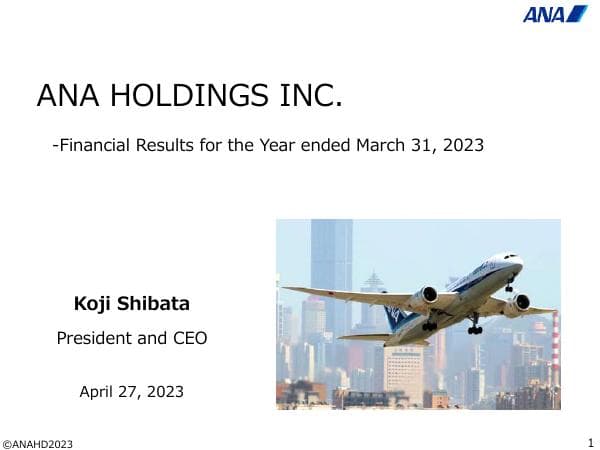Click the Financial Results subtitle line
600x450 pixels.
click(268, 145)
